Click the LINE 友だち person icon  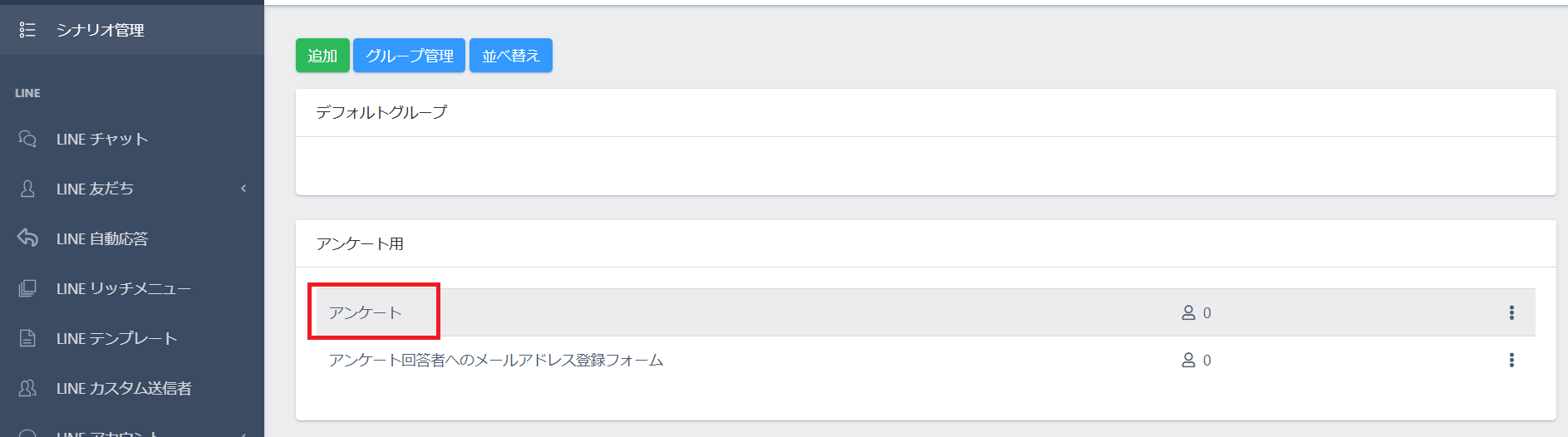click(x=27, y=189)
